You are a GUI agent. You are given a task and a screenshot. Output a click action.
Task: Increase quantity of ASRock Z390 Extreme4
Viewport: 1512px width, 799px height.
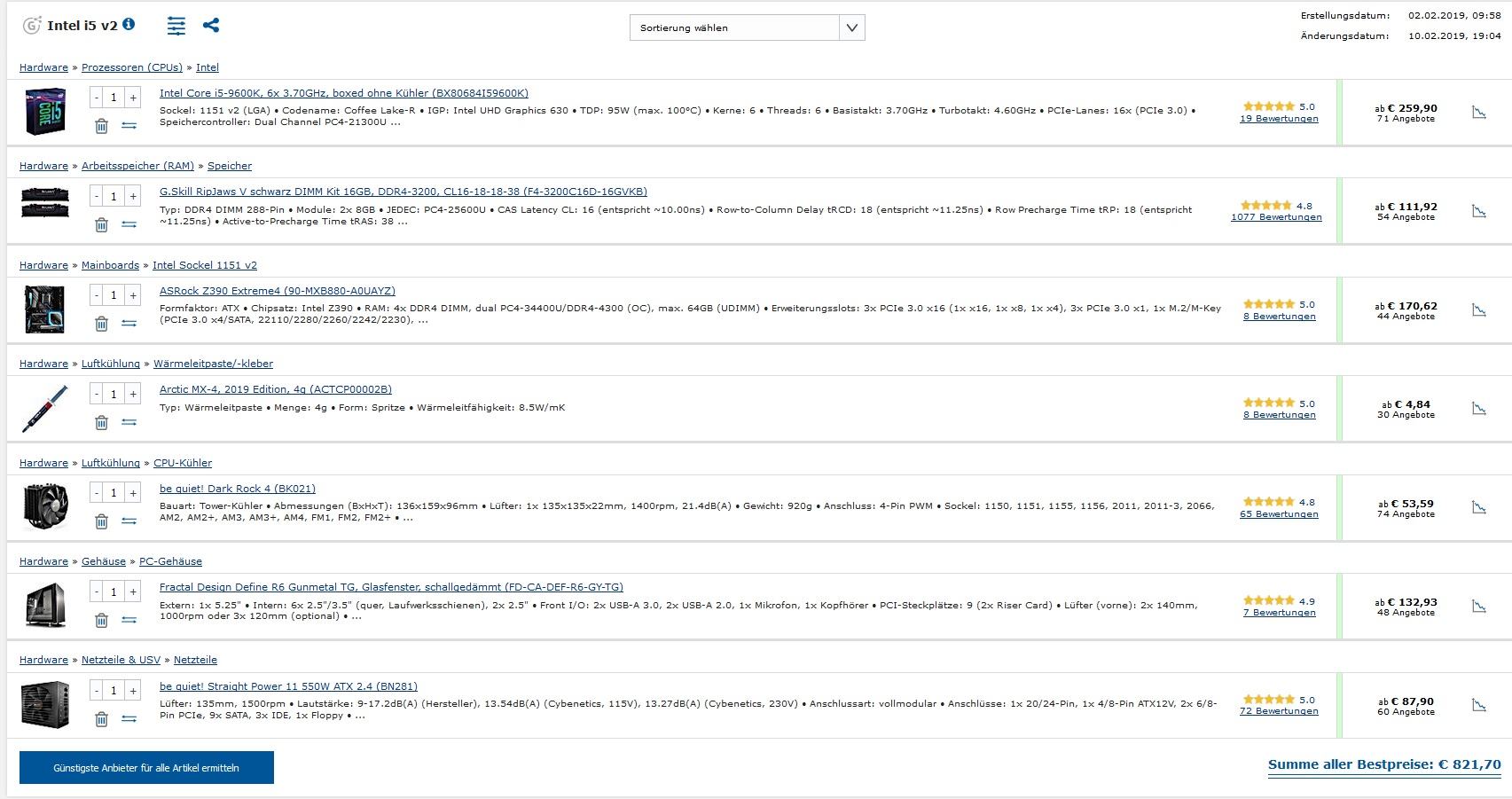click(x=132, y=294)
